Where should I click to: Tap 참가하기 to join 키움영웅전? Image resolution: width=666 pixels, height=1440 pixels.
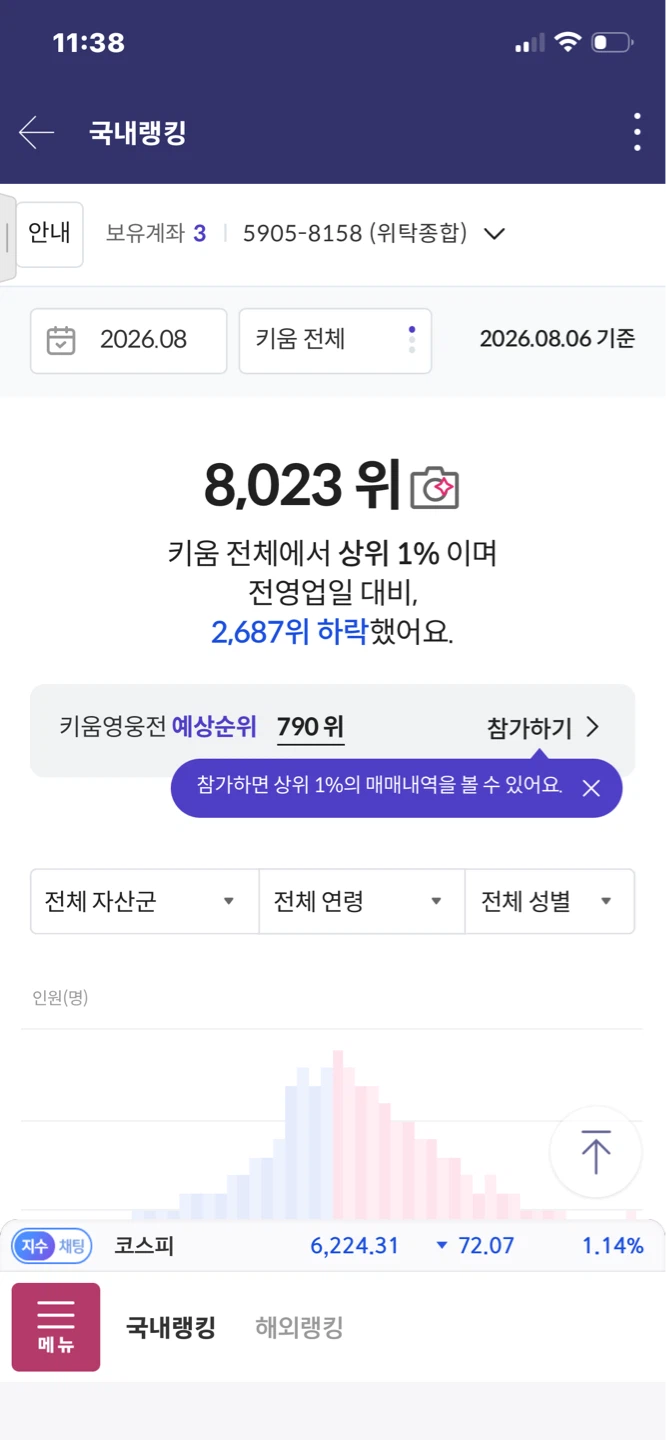point(543,727)
